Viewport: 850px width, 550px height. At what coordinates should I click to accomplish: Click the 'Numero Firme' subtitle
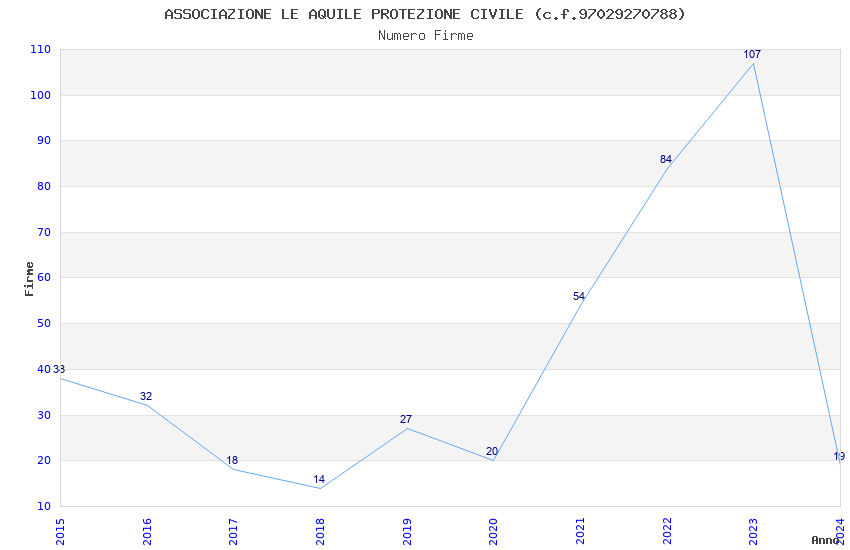426,36
